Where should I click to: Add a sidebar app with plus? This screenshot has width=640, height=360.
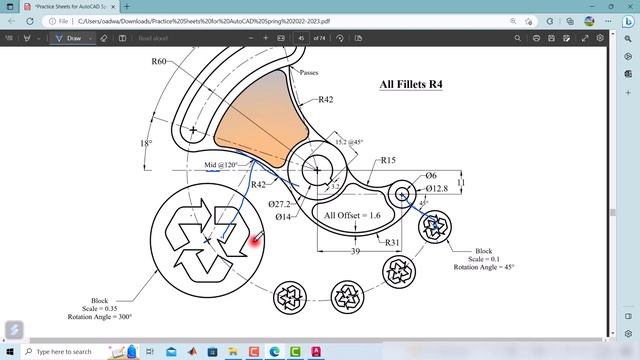pyautogui.click(x=628, y=93)
